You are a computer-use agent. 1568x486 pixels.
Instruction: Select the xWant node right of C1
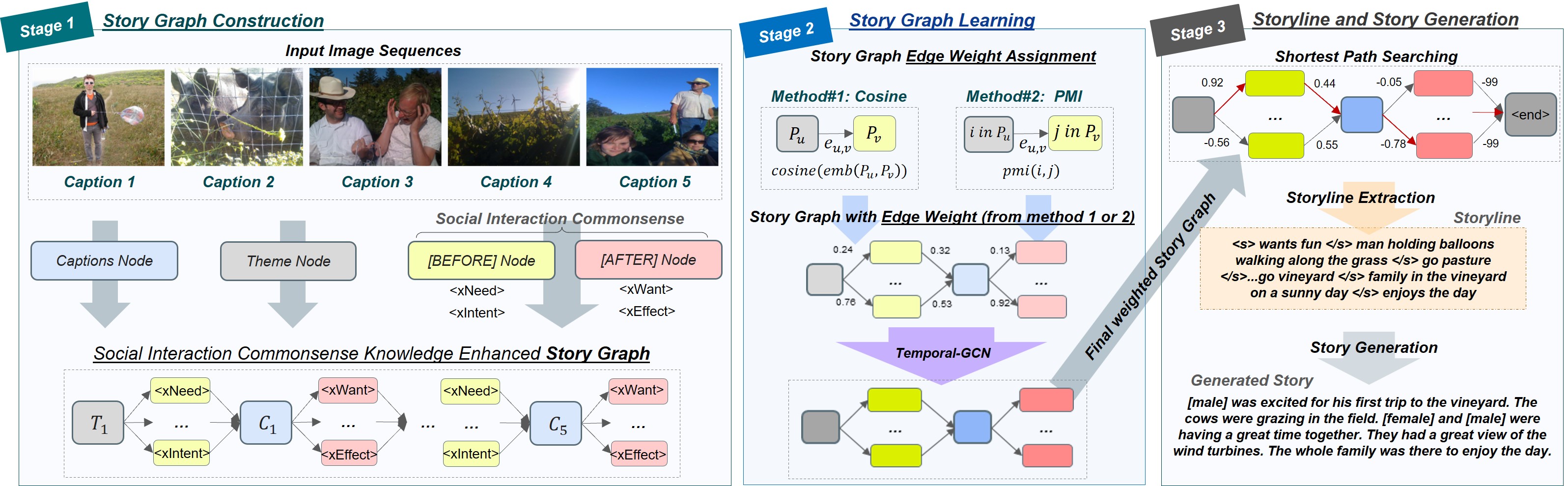[x=348, y=390]
